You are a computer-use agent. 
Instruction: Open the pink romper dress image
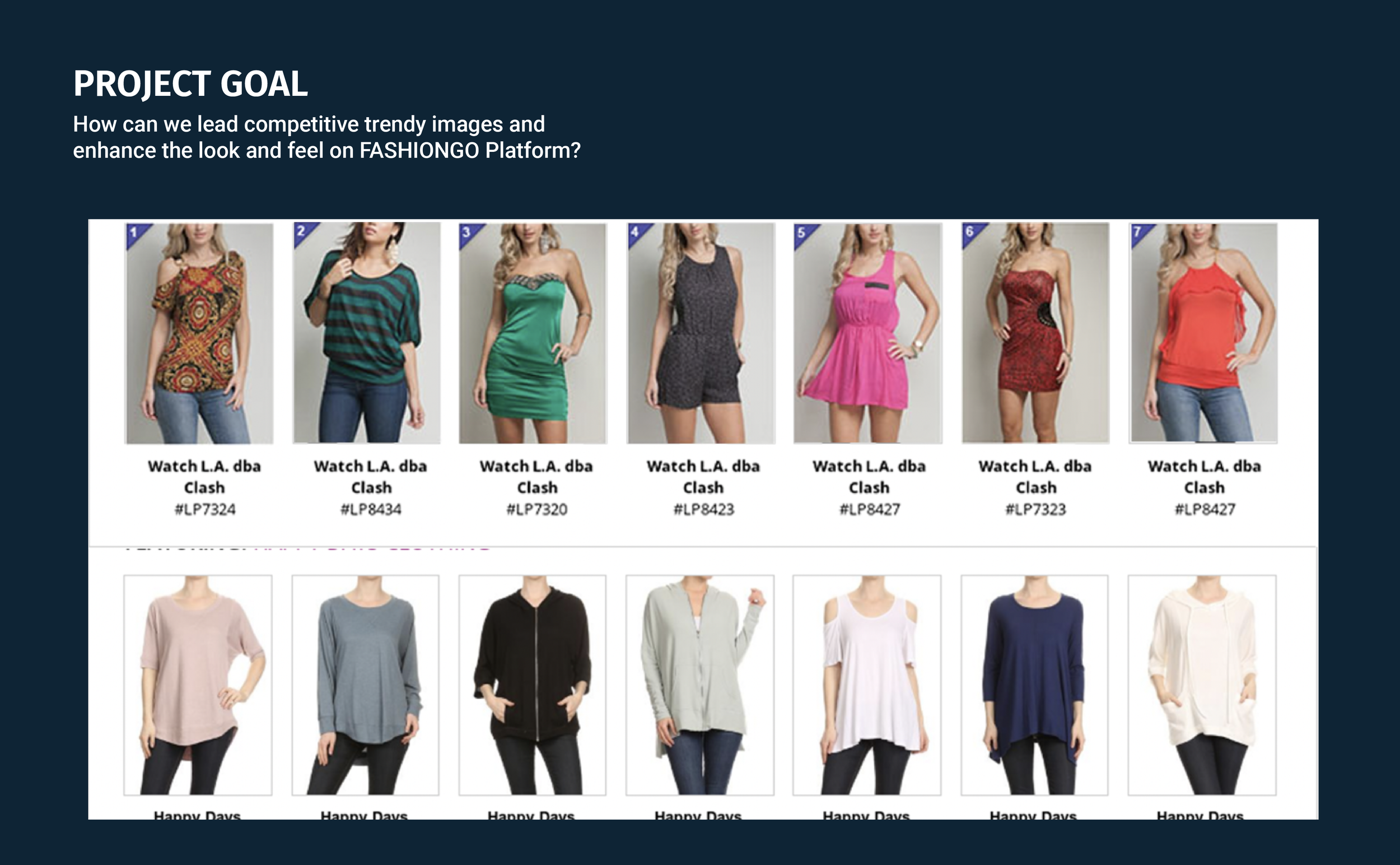click(867, 333)
